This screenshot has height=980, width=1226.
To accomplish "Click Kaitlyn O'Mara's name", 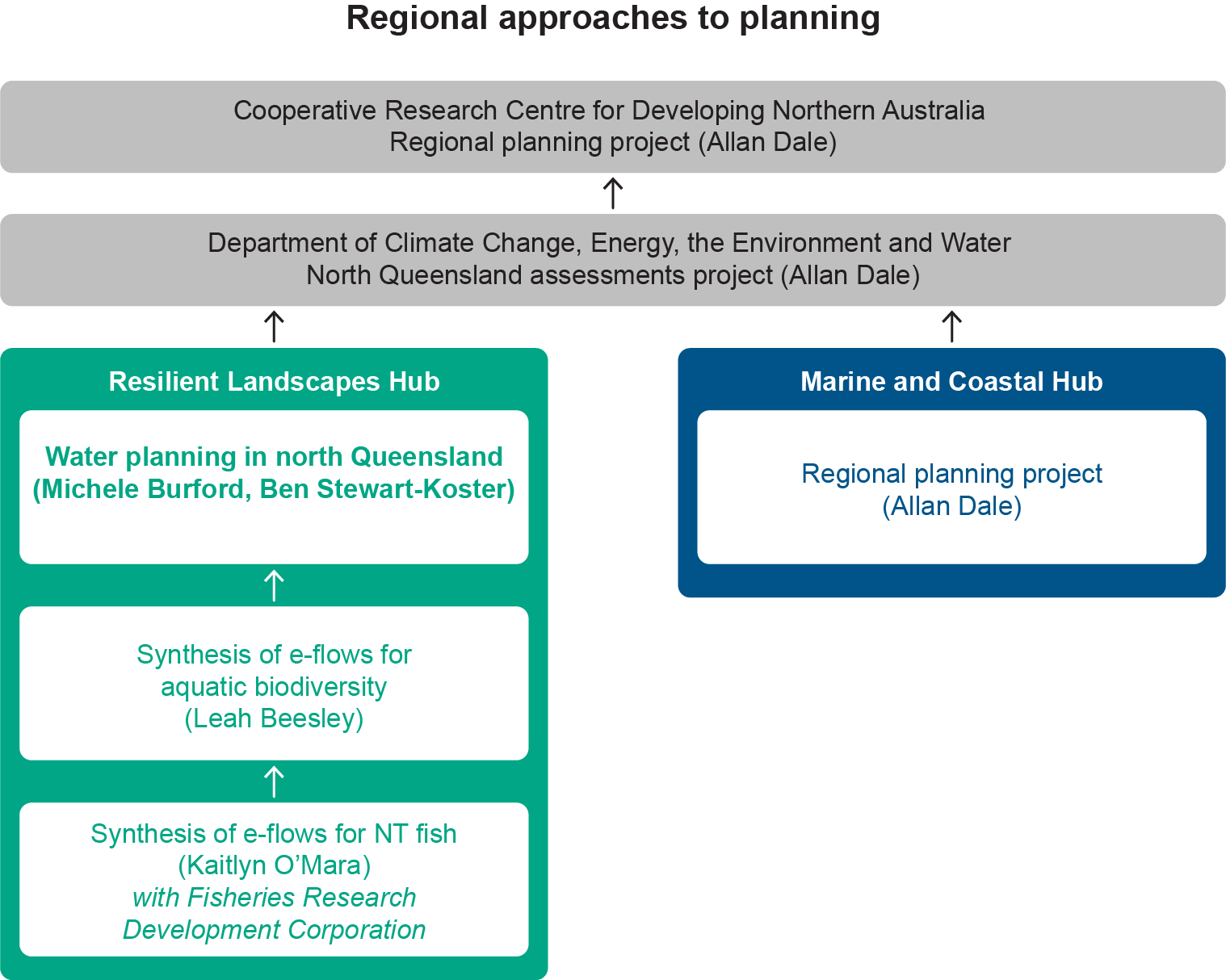I will (x=274, y=865).
